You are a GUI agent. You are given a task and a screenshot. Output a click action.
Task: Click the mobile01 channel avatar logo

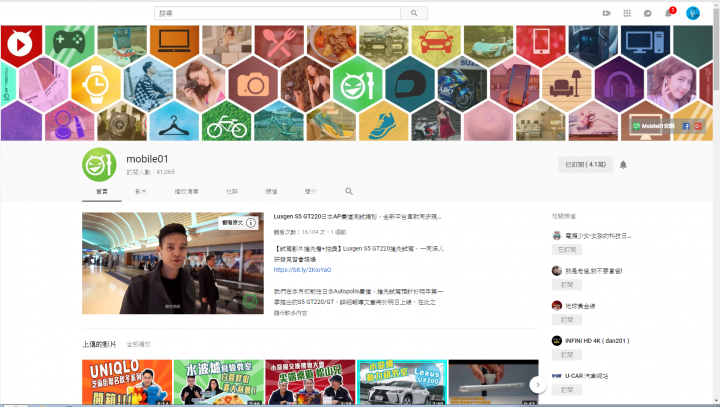click(x=99, y=164)
